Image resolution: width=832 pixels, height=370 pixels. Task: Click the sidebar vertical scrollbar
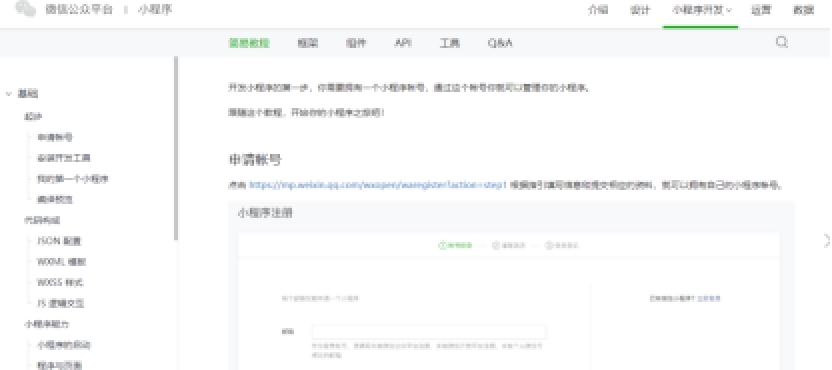(x=176, y=149)
